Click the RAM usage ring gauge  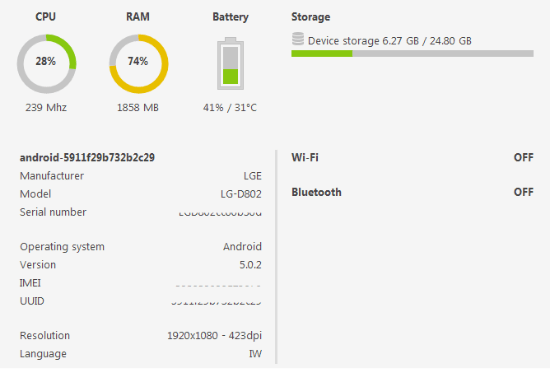pyautogui.click(x=139, y=64)
